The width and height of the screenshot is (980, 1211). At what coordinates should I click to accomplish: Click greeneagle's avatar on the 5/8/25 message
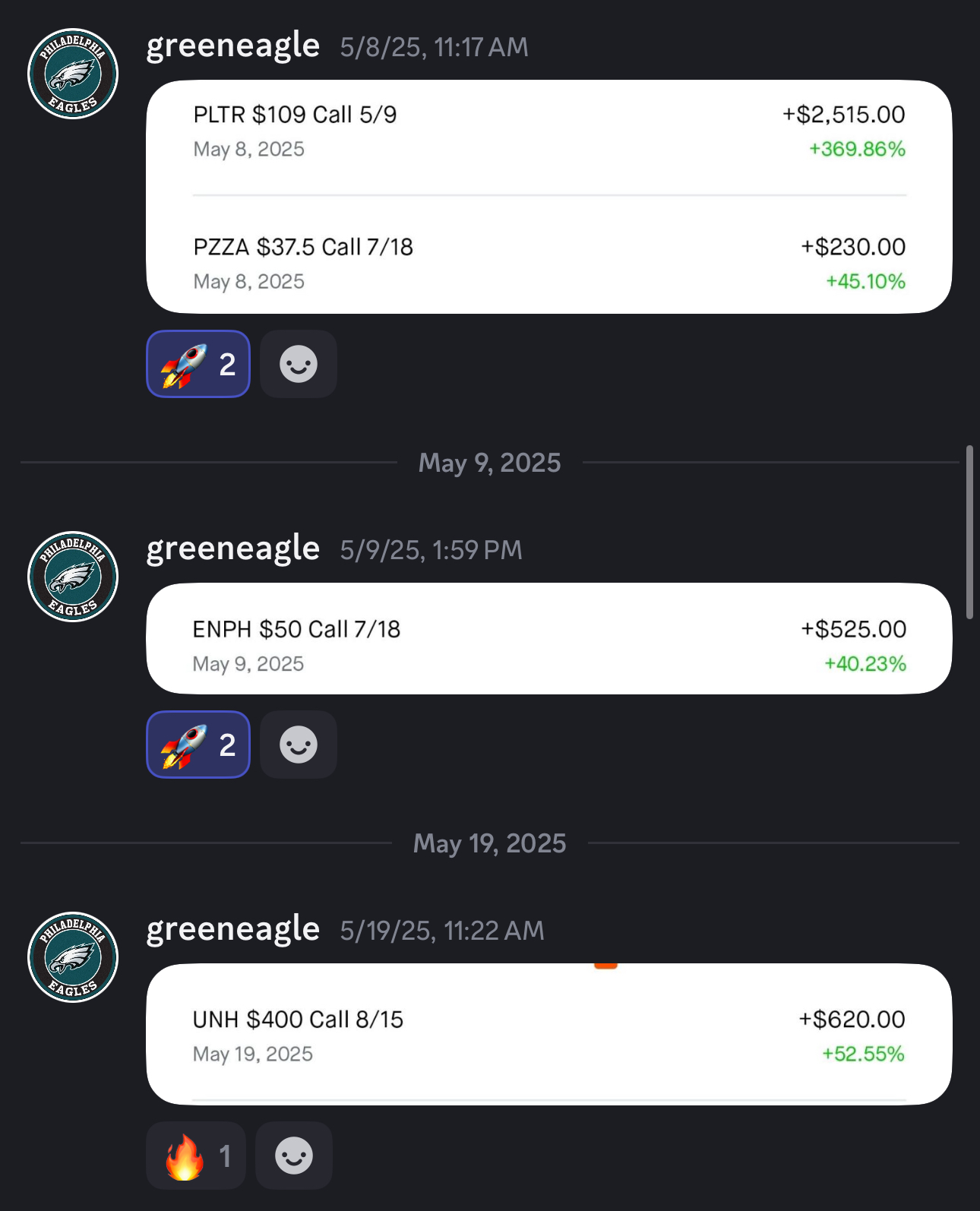(73, 74)
